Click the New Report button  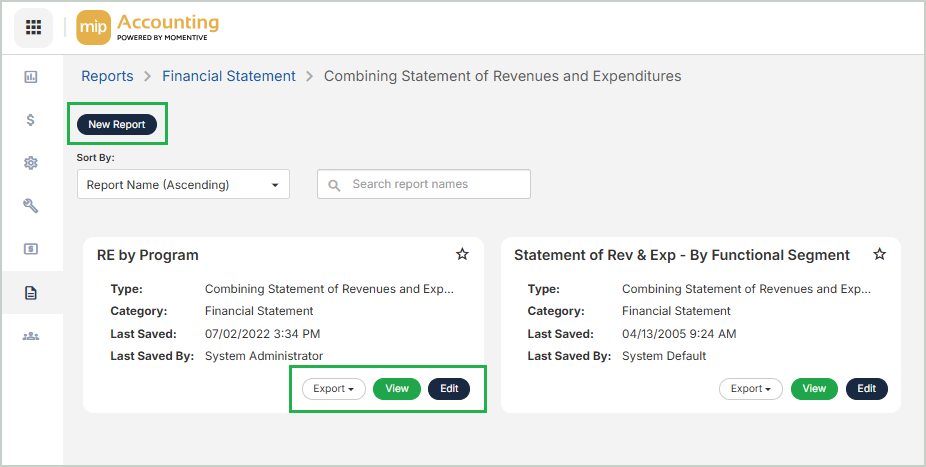117,125
